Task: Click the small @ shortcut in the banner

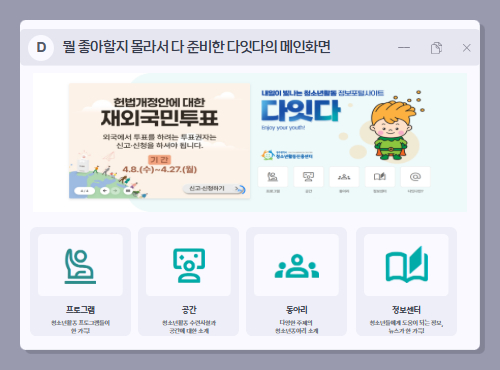Action: 415,177
